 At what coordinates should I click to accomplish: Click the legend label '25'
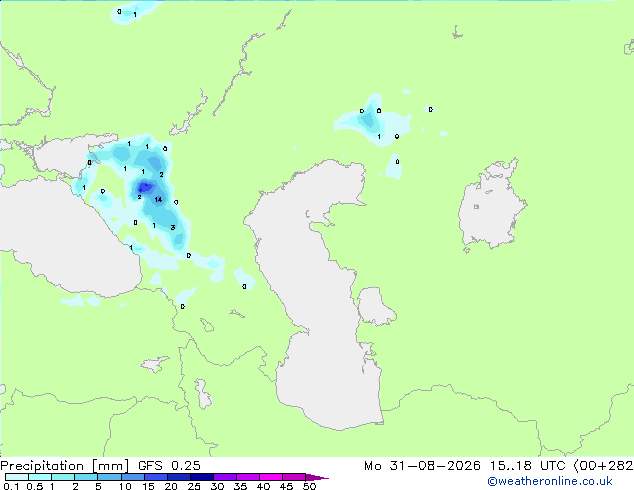[194, 486]
